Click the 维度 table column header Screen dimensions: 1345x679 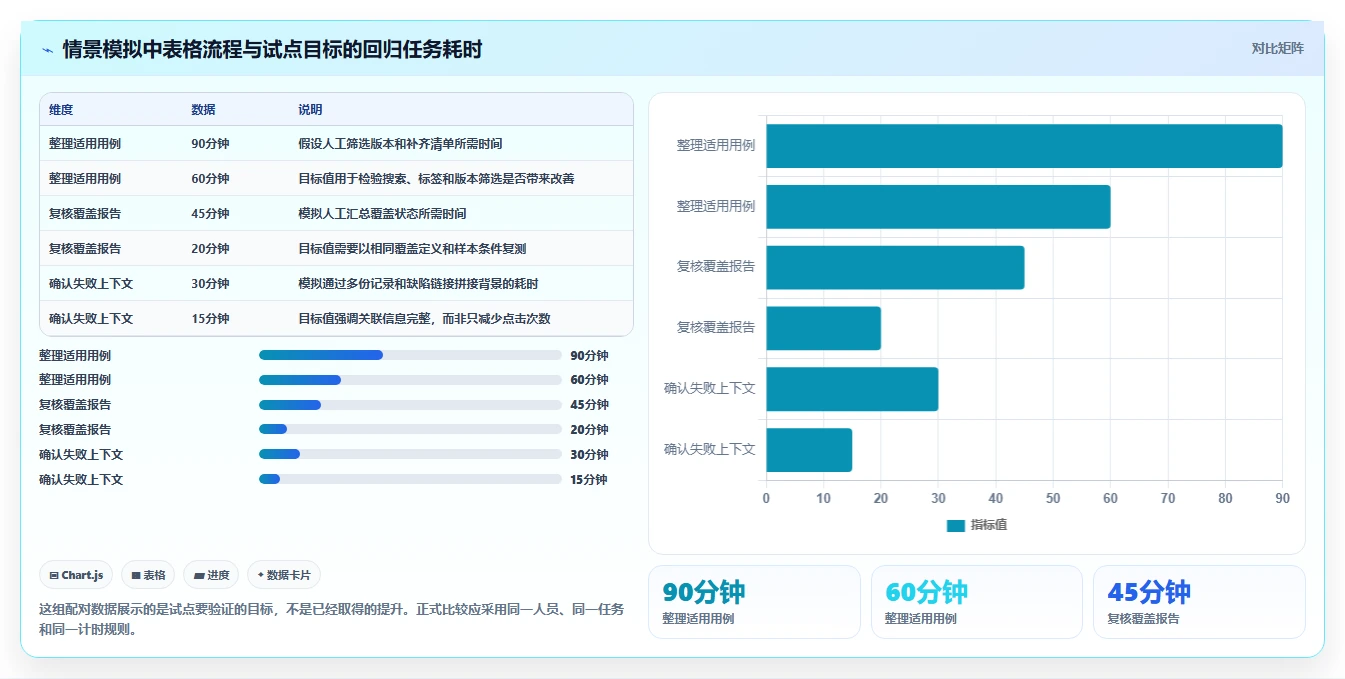[61, 110]
